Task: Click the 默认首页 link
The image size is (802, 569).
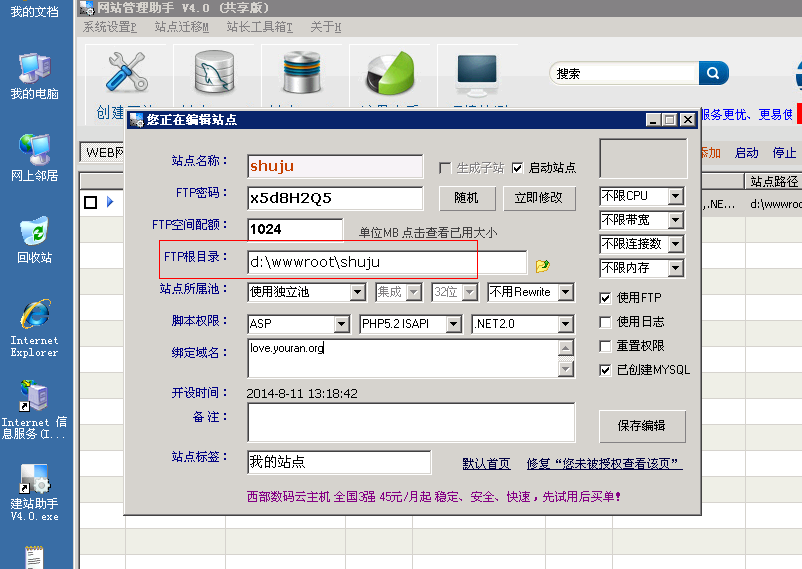Action: 486,464
